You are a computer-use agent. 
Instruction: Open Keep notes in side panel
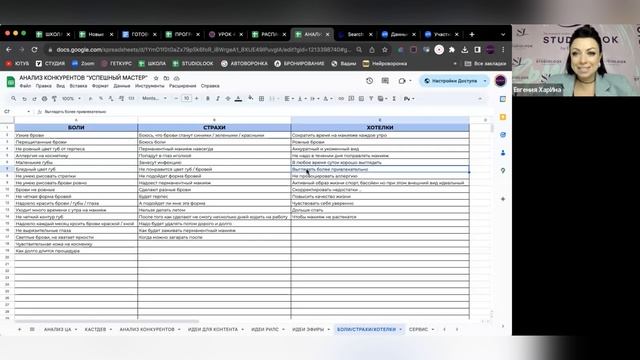(503, 117)
